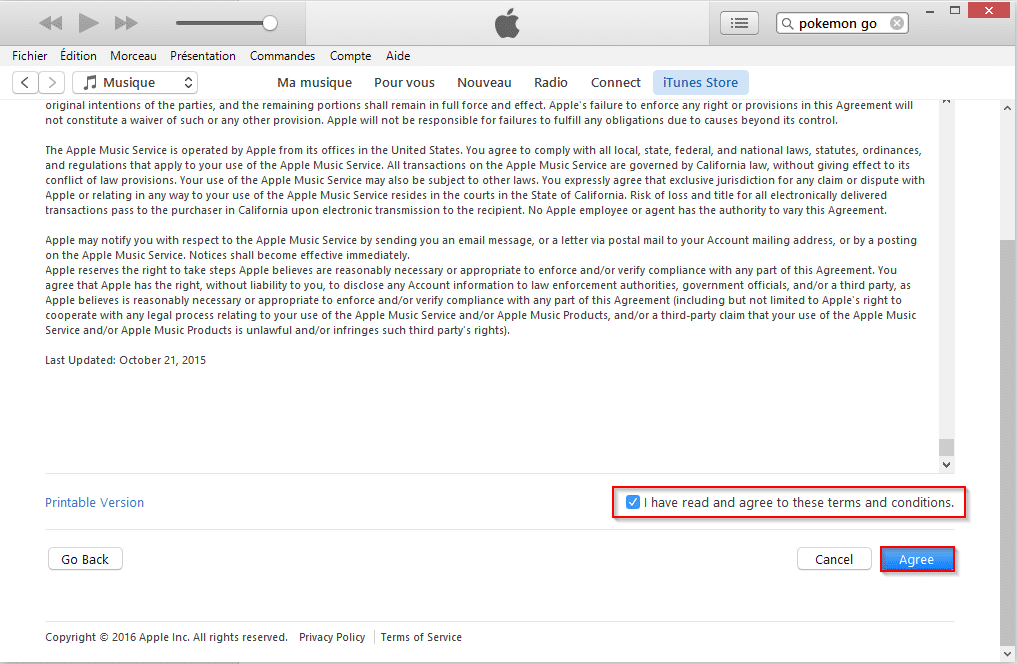This screenshot has height=664, width=1017.
Task: Open the Musique media type dropdown
Action: 135,82
